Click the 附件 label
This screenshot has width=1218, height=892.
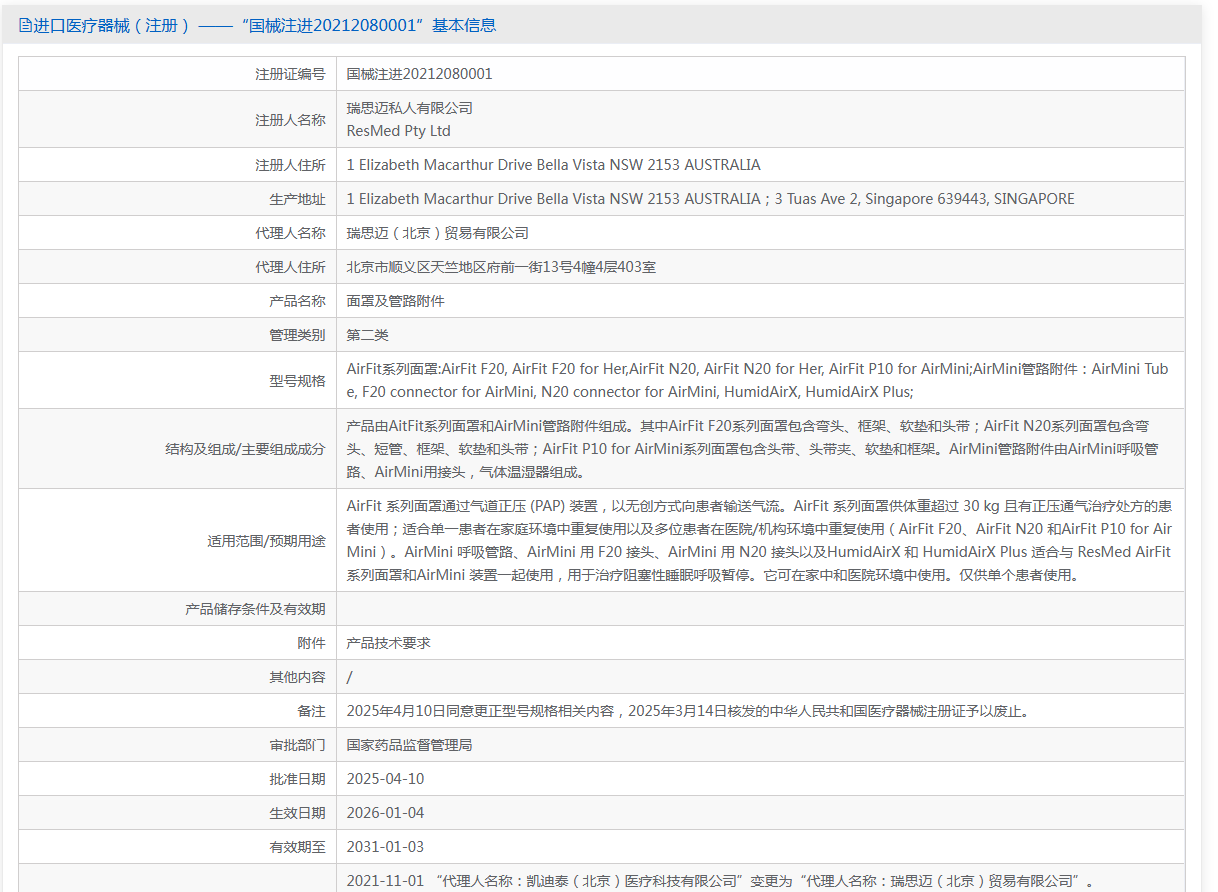coord(311,643)
